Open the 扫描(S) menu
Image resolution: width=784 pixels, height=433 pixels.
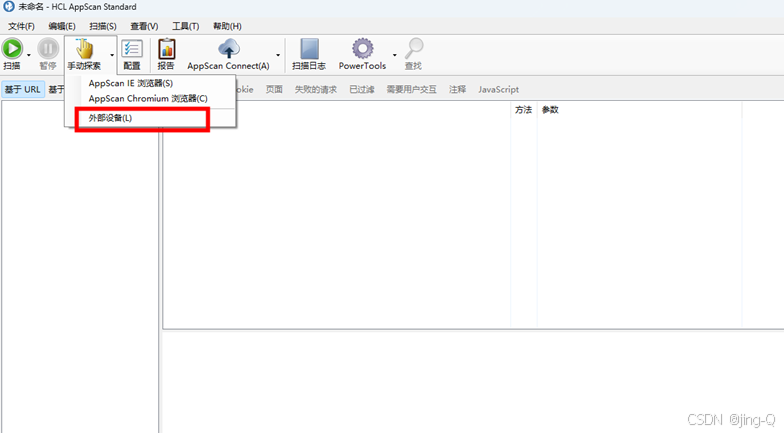(102, 26)
